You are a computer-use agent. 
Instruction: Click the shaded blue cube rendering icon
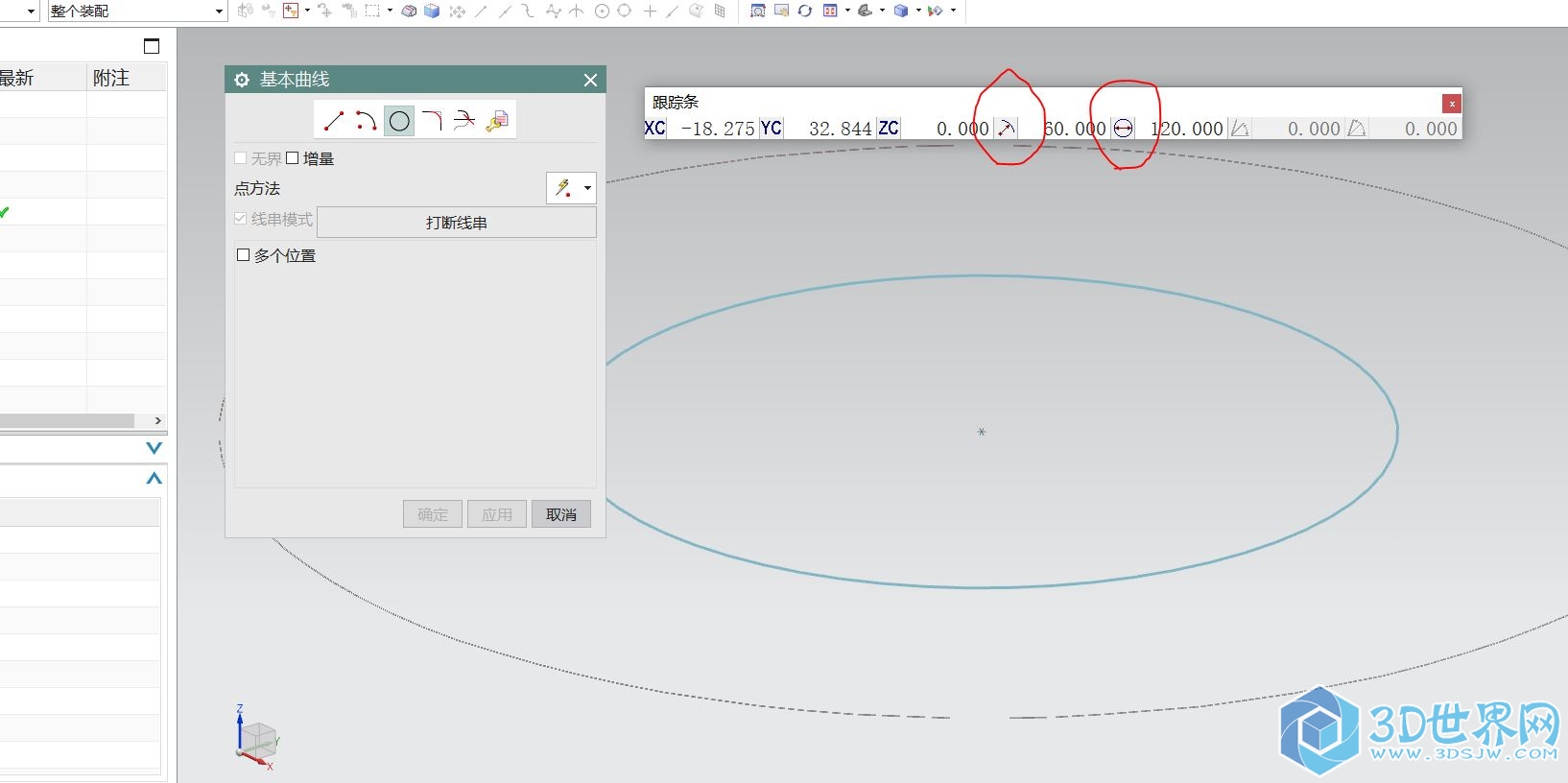coord(901,11)
